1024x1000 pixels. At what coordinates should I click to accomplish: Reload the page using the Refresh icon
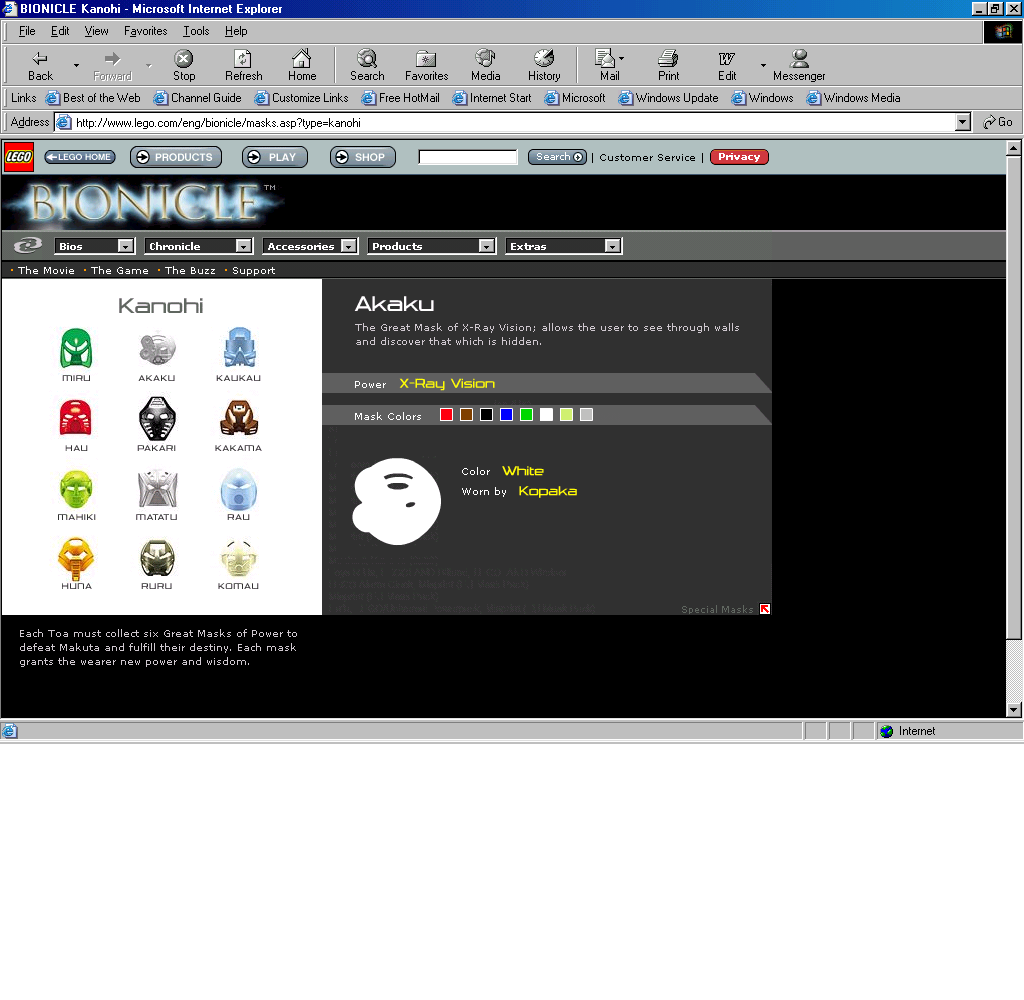pyautogui.click(x=243, y=66)
